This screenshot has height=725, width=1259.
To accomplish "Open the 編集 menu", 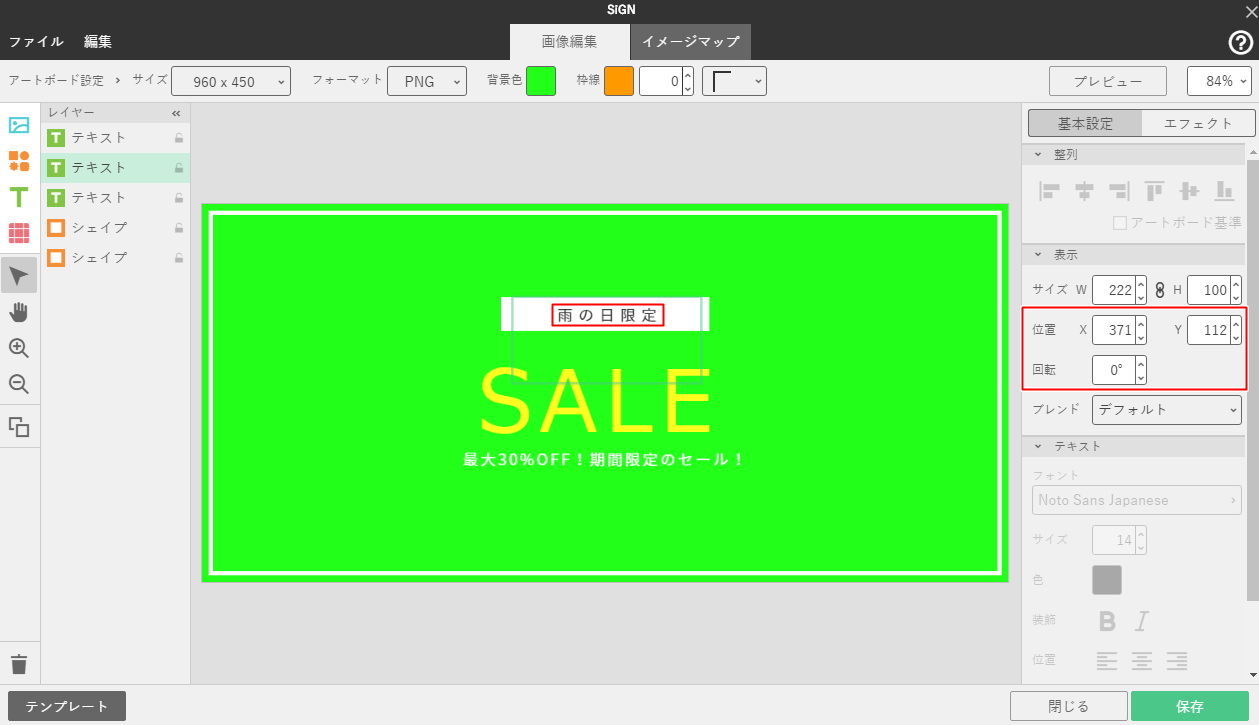I will pyautogui.click(x=98, y=42).
